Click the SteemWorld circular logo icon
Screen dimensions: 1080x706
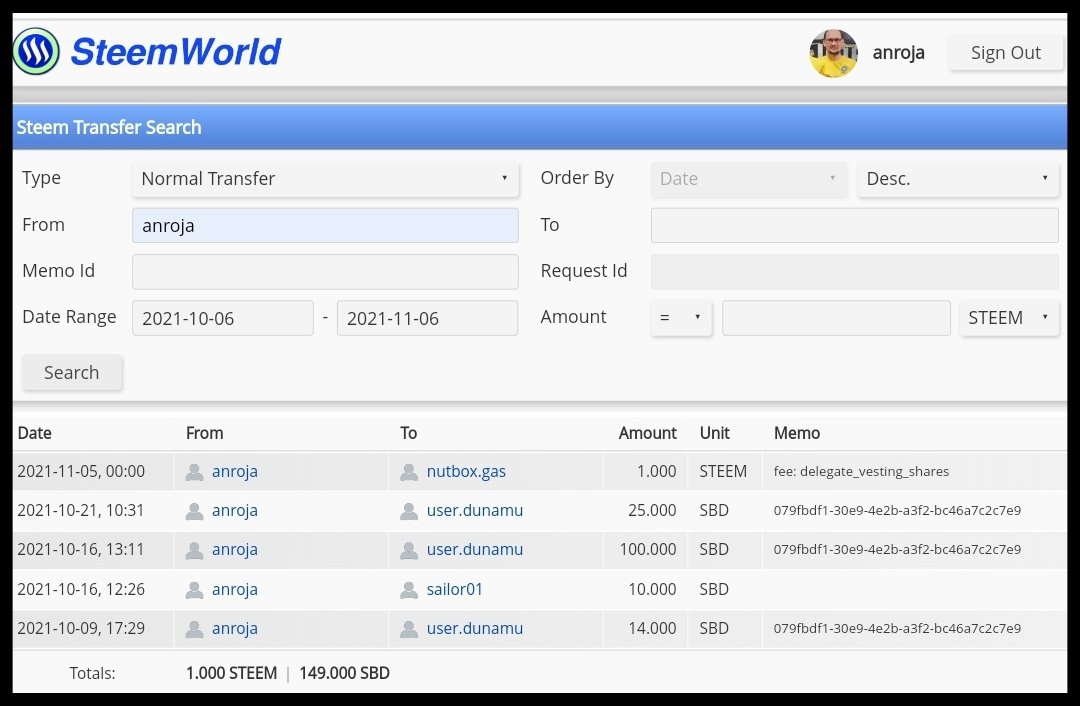(x=36, y=52)
